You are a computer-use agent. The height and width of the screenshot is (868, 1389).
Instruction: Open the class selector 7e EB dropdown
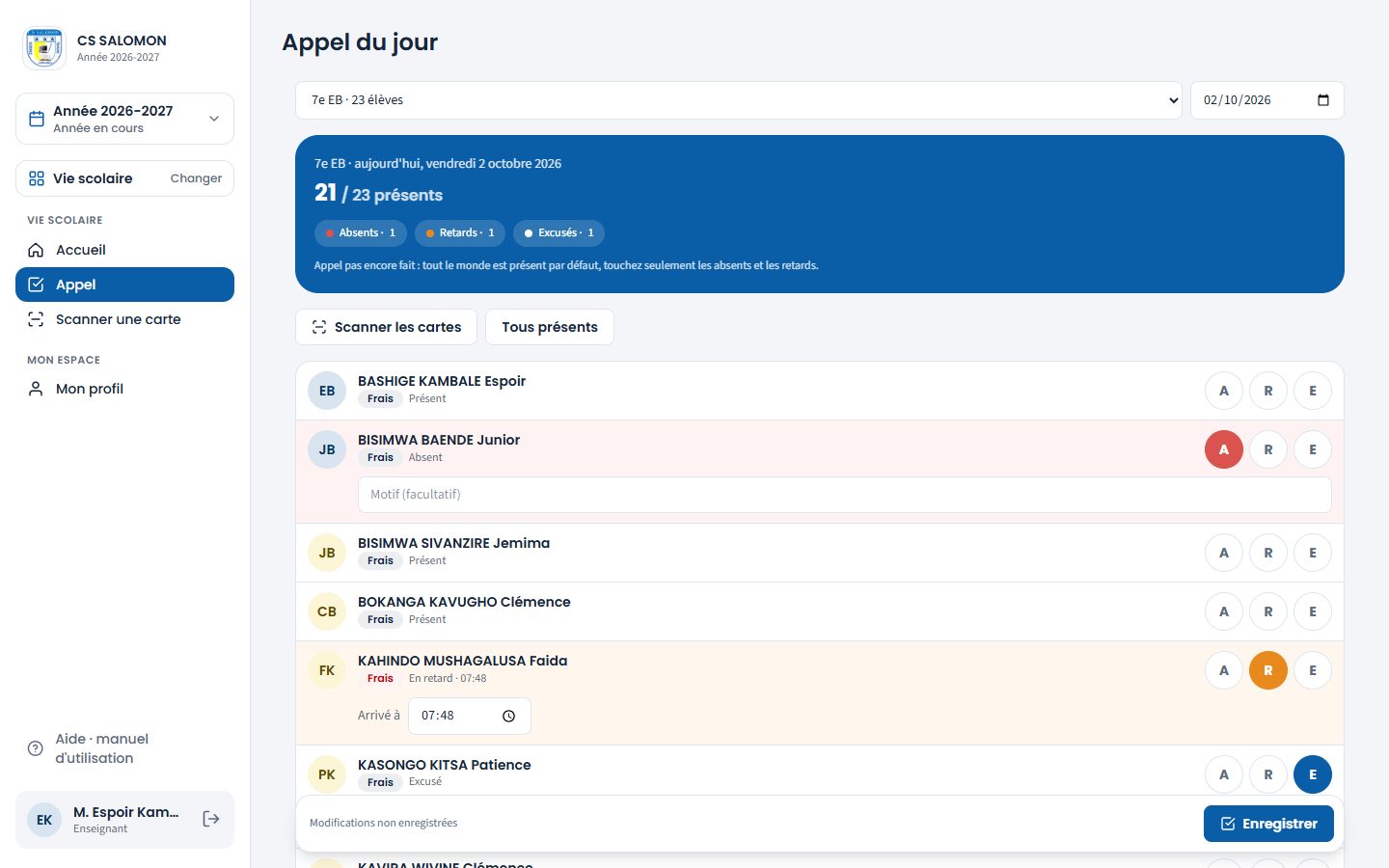pos(739,100)
